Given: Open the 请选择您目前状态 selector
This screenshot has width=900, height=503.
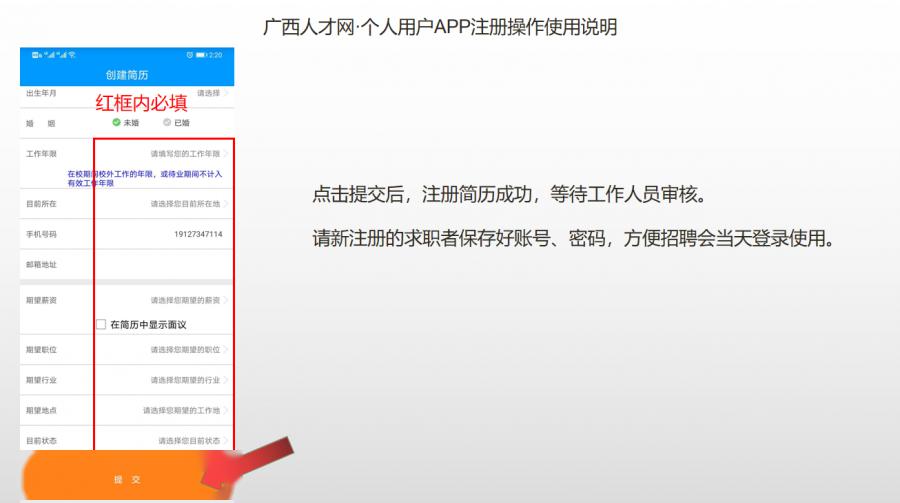Looking at the screenshot, I should click(x=193, y=441).
